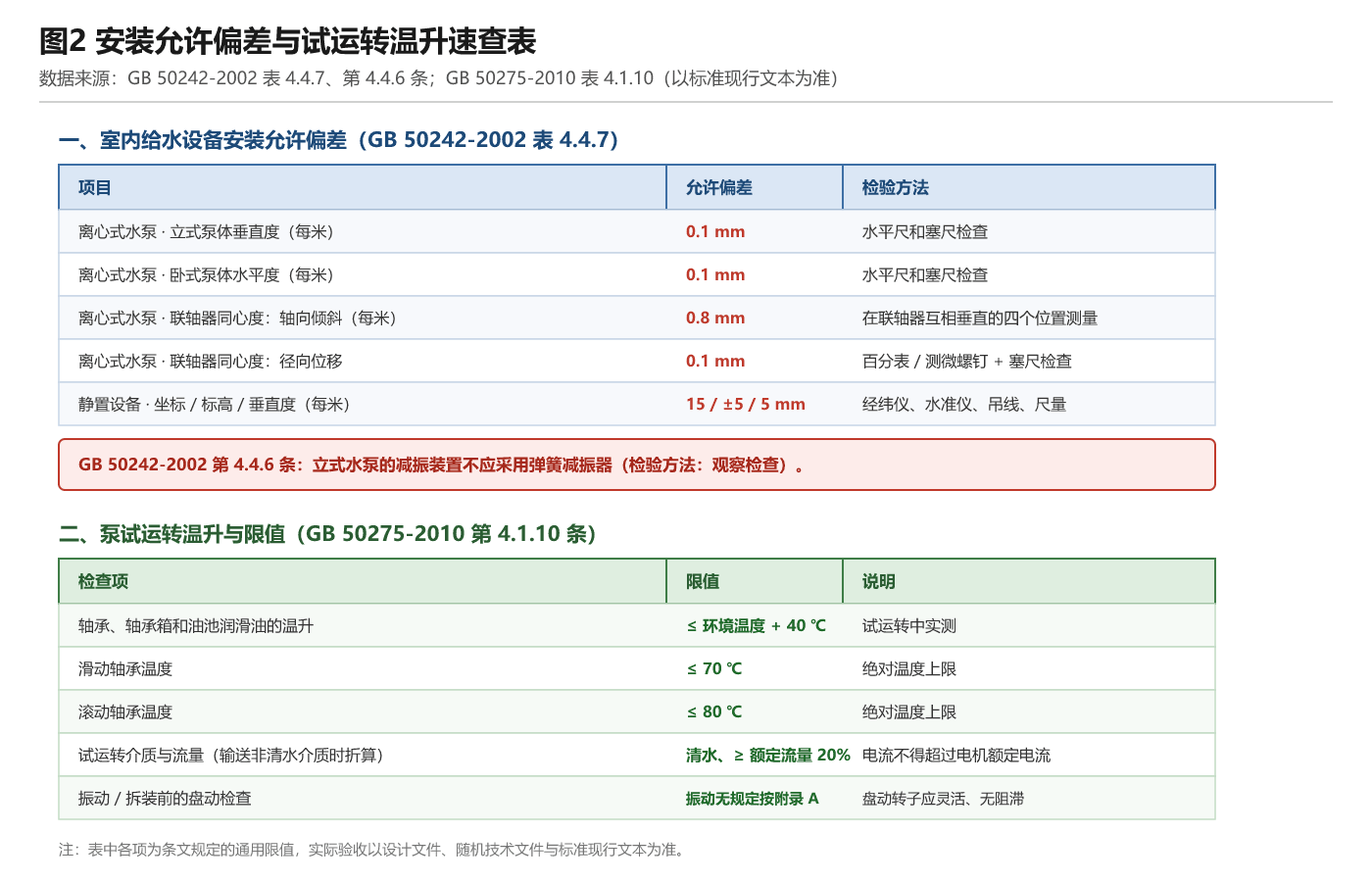Click the ≤ 80 ℃ limit value
The height and width of the screenshot is (882, 1372).
coord(714,712)
